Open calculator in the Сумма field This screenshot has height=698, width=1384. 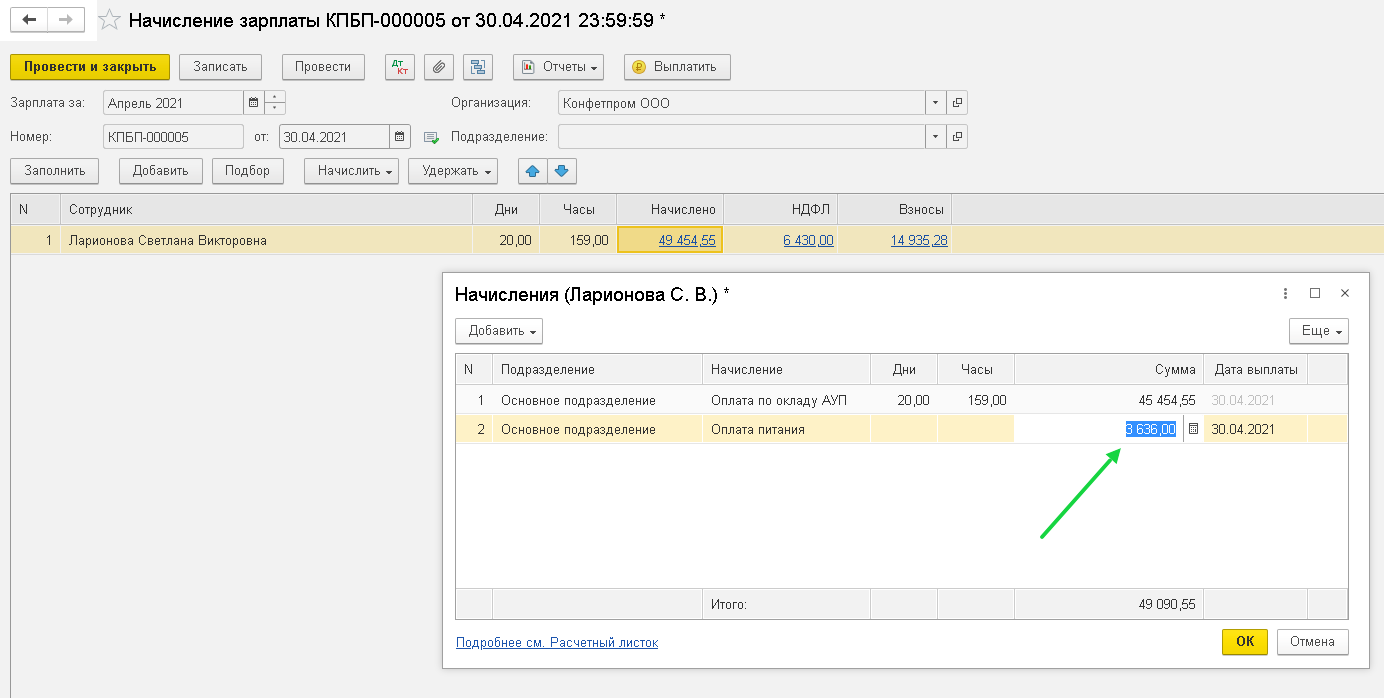[x=1192, y=429]
